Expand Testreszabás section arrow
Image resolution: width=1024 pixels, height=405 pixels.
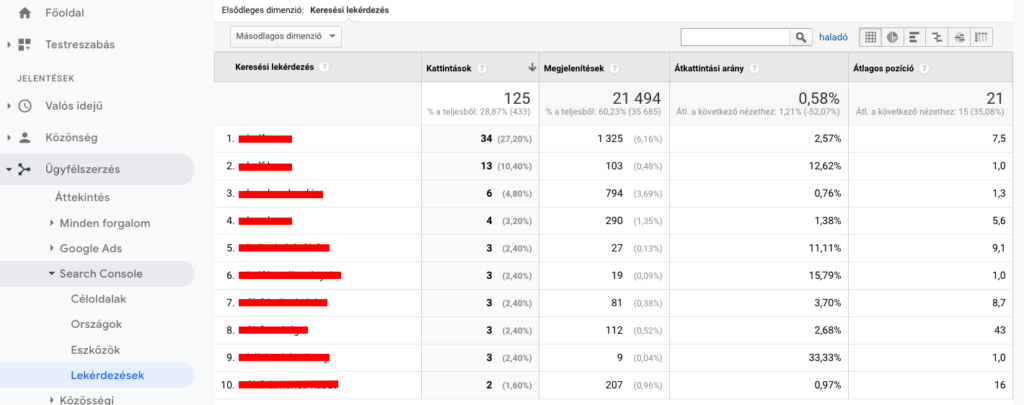pyautogui.click(x=9, y=45)
